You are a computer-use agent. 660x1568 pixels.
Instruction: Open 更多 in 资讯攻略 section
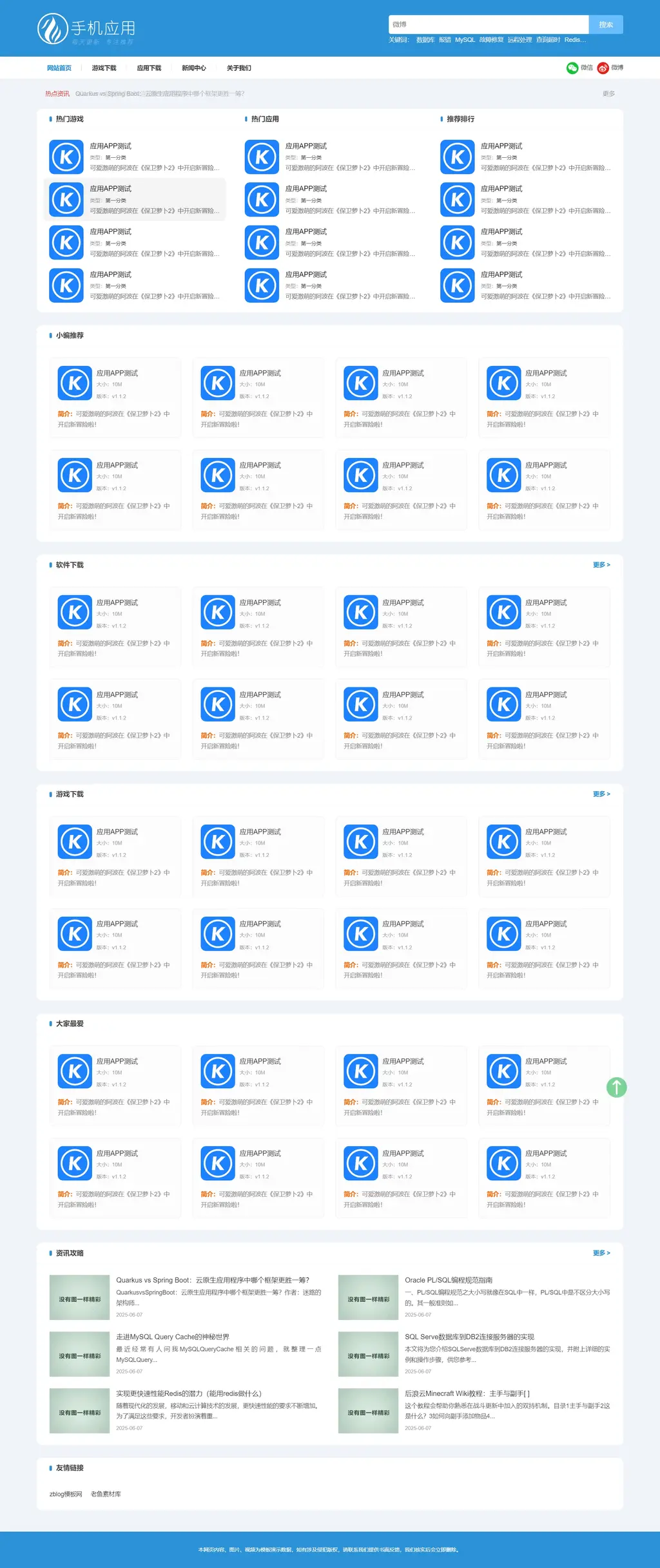[601, 1253]
